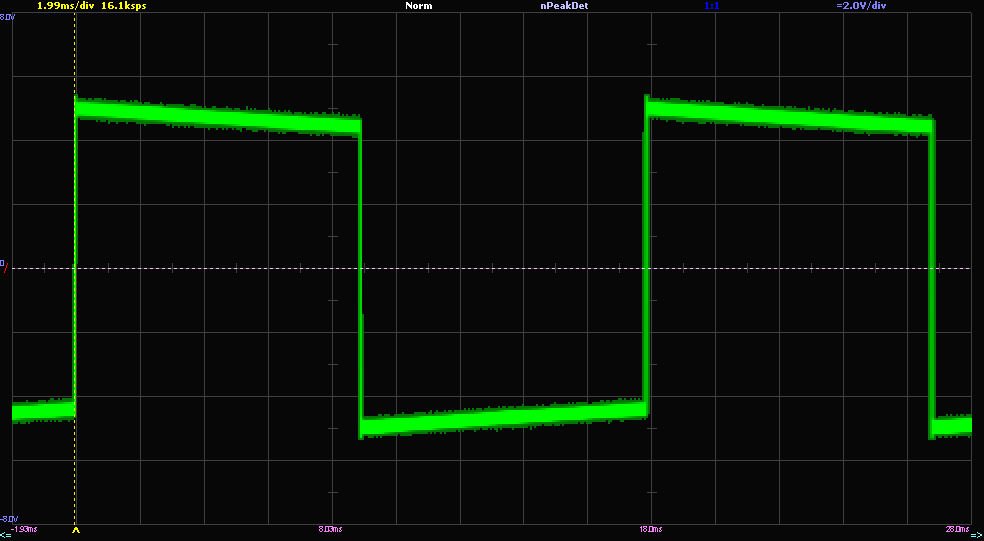
Task: Click the 8.0V top voltage label
Action: point(8,17)
